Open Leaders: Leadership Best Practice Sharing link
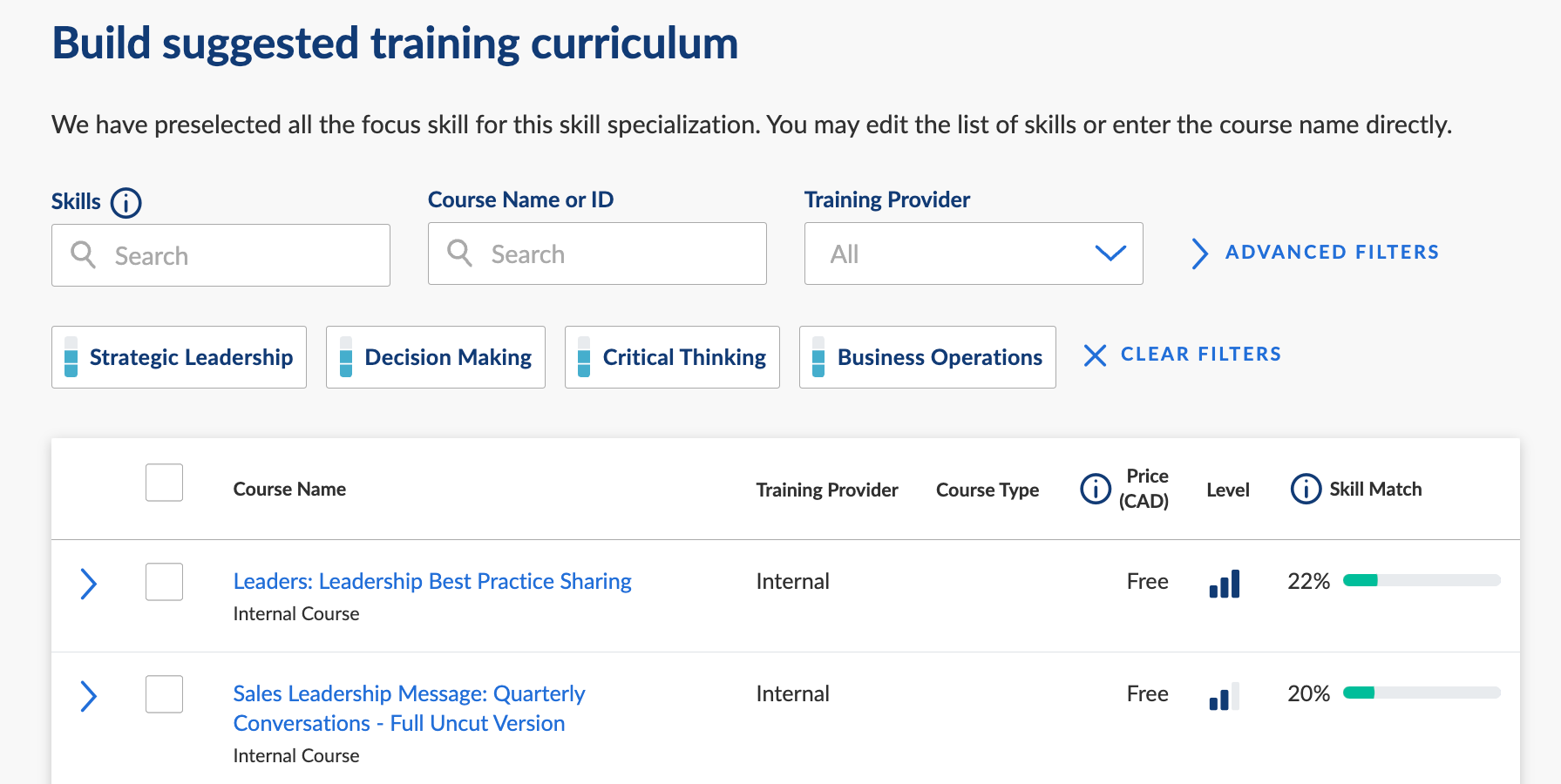This screenshot has width=1561, height=784. (431, 581)
